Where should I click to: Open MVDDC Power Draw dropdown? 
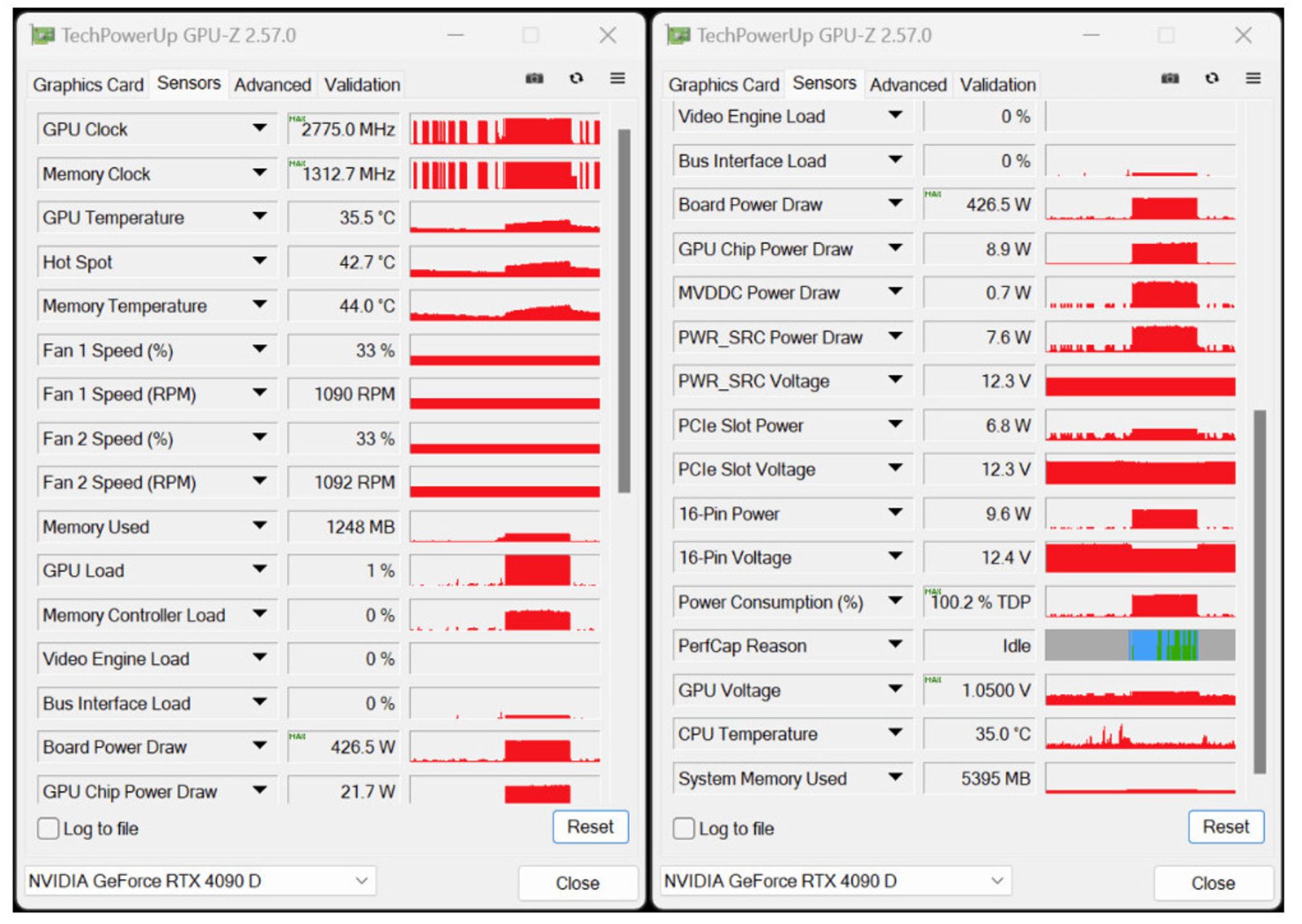tap(895, 292)
